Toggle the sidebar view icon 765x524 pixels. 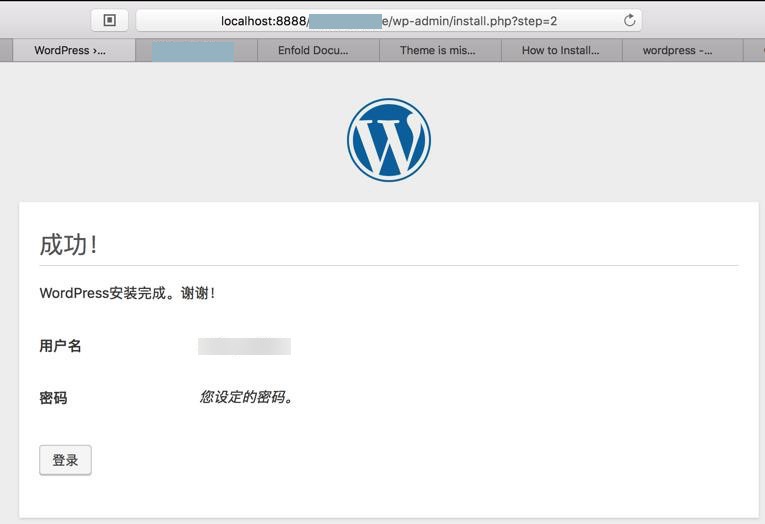click(x=110, y=20)
